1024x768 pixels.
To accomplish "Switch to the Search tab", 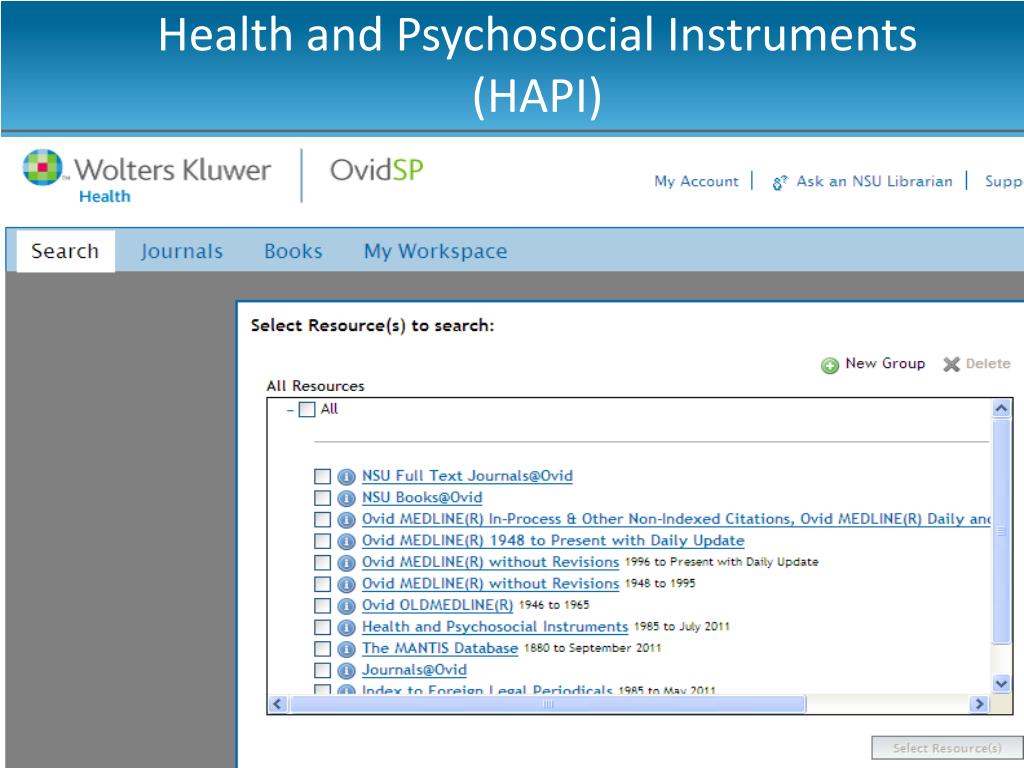I will (x=65, y=251).
